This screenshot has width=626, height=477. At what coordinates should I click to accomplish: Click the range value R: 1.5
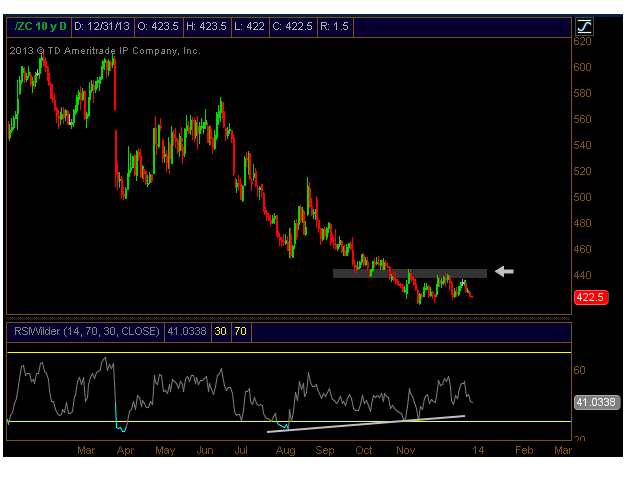pyautogui.click(x=335, y=27)
